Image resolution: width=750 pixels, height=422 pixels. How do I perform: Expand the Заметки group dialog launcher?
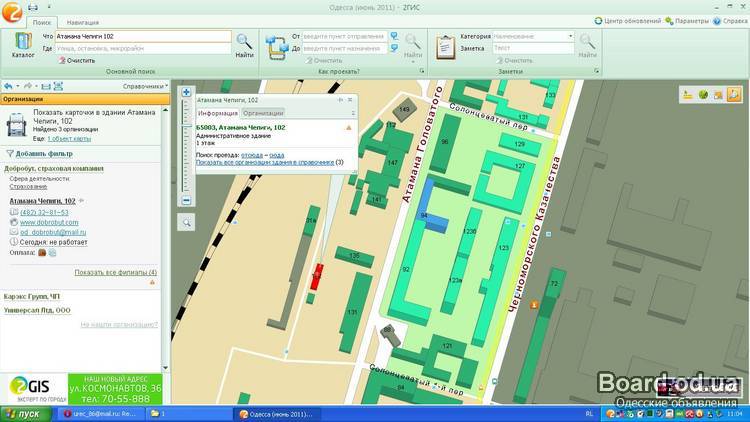pyautogui.click(x=596, y=71)
